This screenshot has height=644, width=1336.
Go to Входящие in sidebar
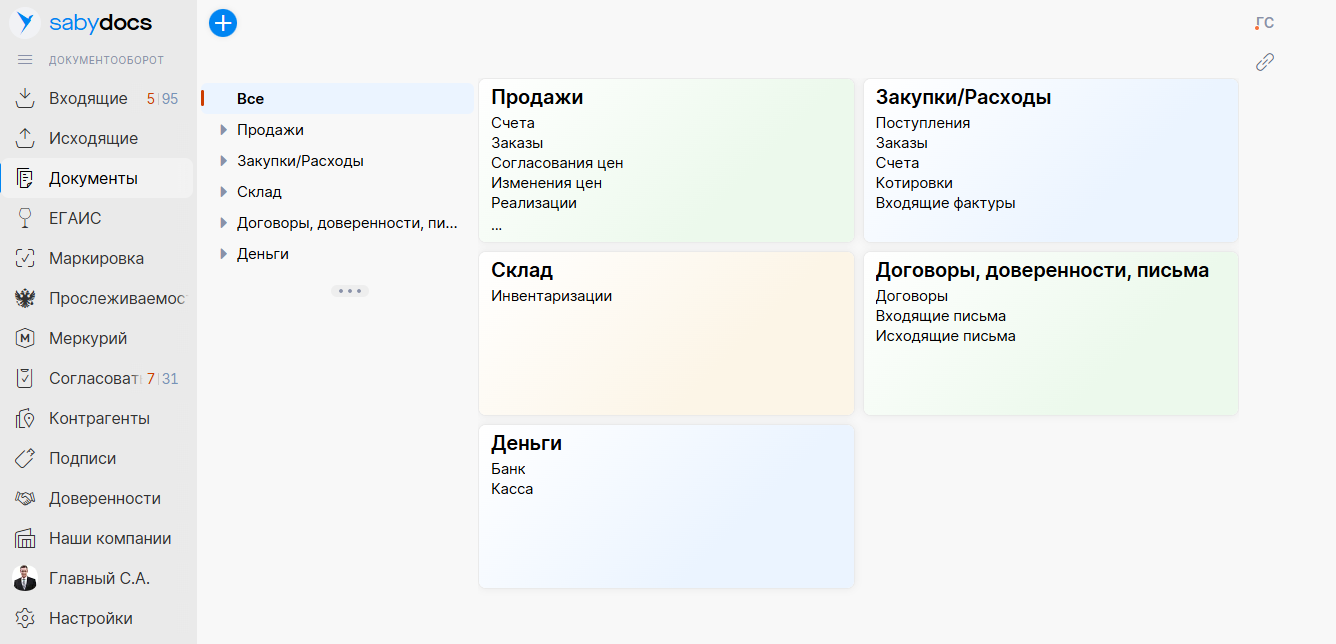(x=88, y=98)
